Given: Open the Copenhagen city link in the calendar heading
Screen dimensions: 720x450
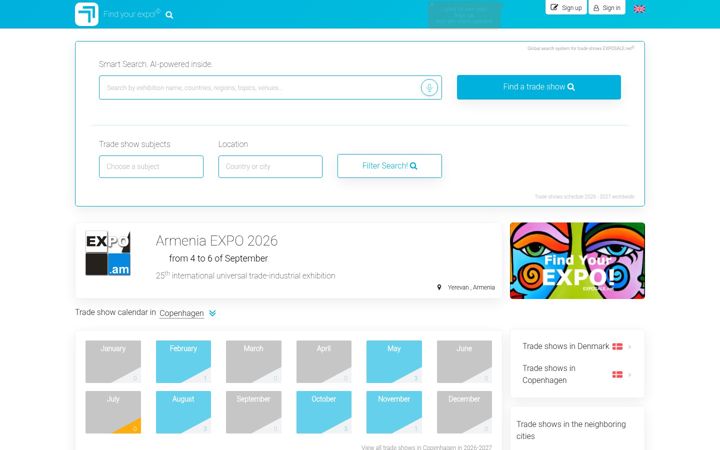Looking at the screenshot, I should coord(181,313).
